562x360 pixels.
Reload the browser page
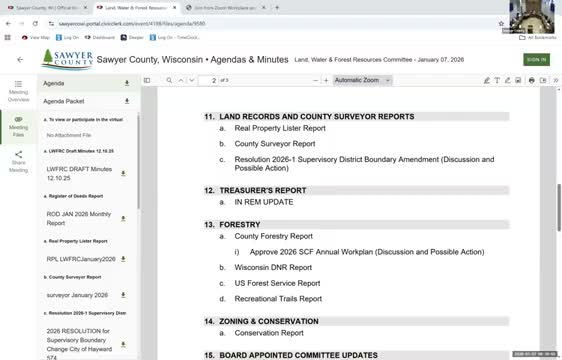click(35, 24)
